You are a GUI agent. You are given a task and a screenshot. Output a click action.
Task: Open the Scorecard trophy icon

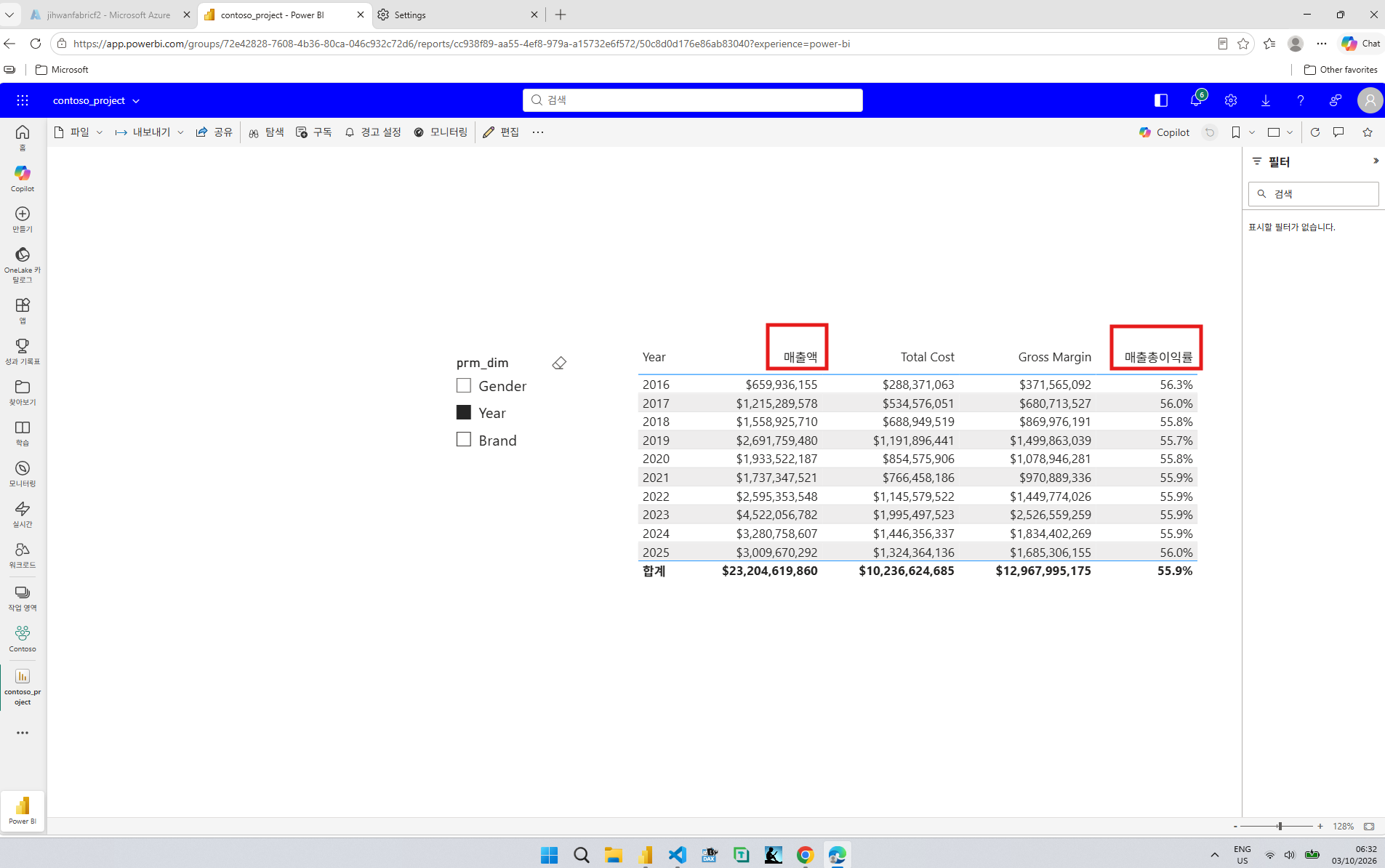(x=23, y=351)
